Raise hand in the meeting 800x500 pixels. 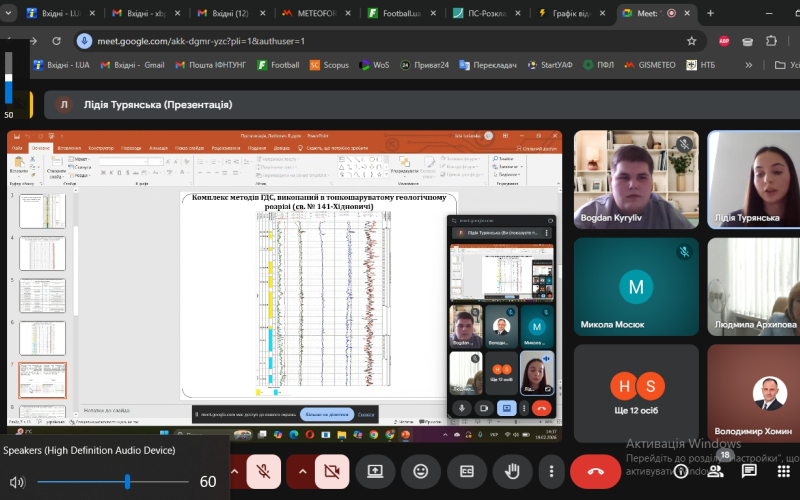pos(511,471)
